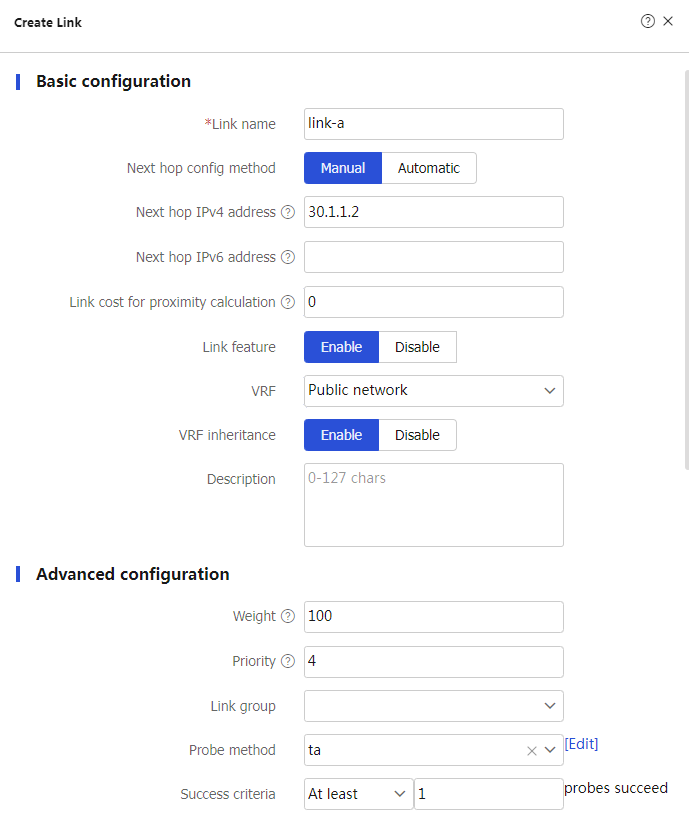
Task: Click the Edit link beside Probe method
Action: 581,744
